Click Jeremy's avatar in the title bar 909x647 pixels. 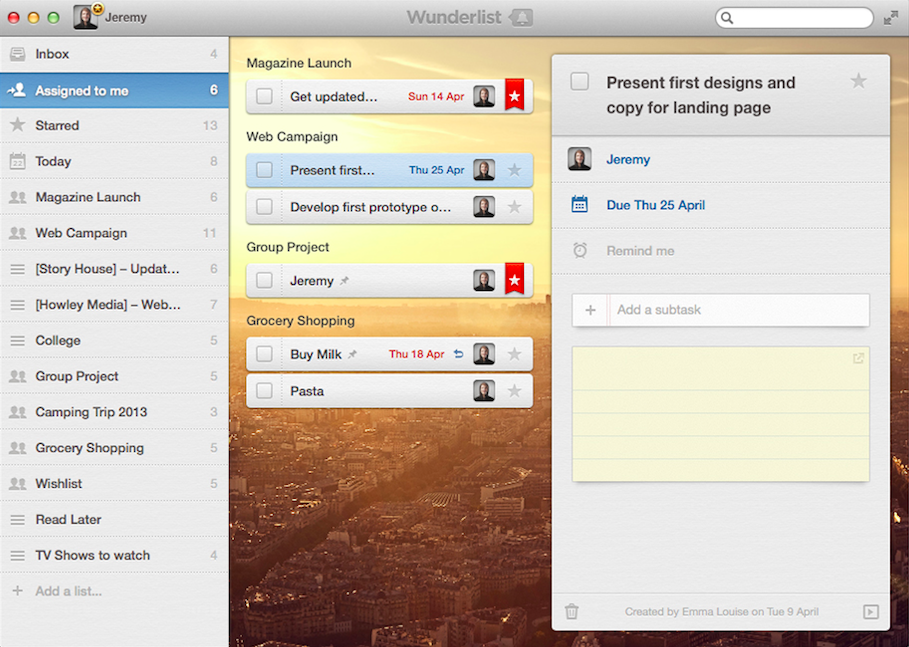pos(85,17)
